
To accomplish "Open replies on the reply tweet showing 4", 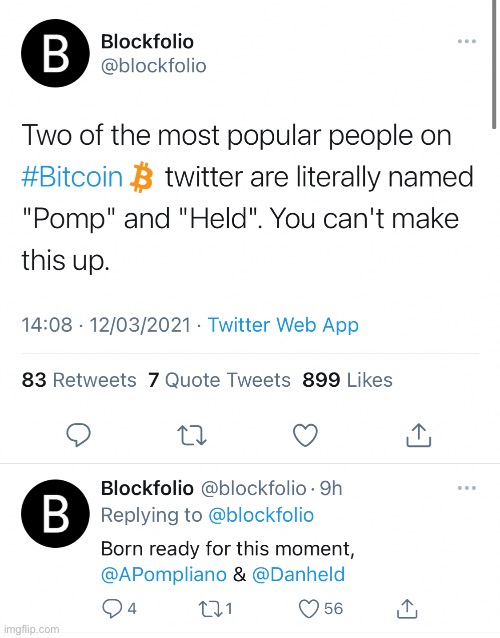I will click(119, 609).
